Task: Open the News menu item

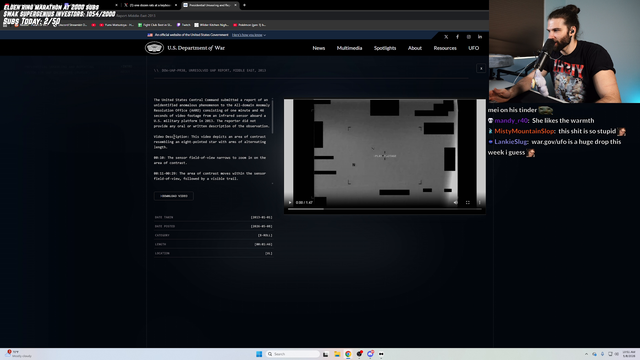Action: [319, 48]
